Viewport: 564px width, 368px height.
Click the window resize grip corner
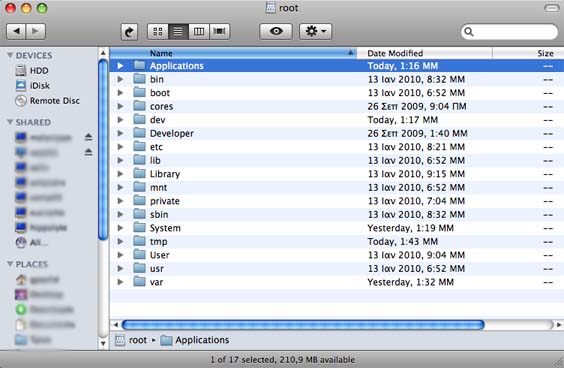pos(558,362)
